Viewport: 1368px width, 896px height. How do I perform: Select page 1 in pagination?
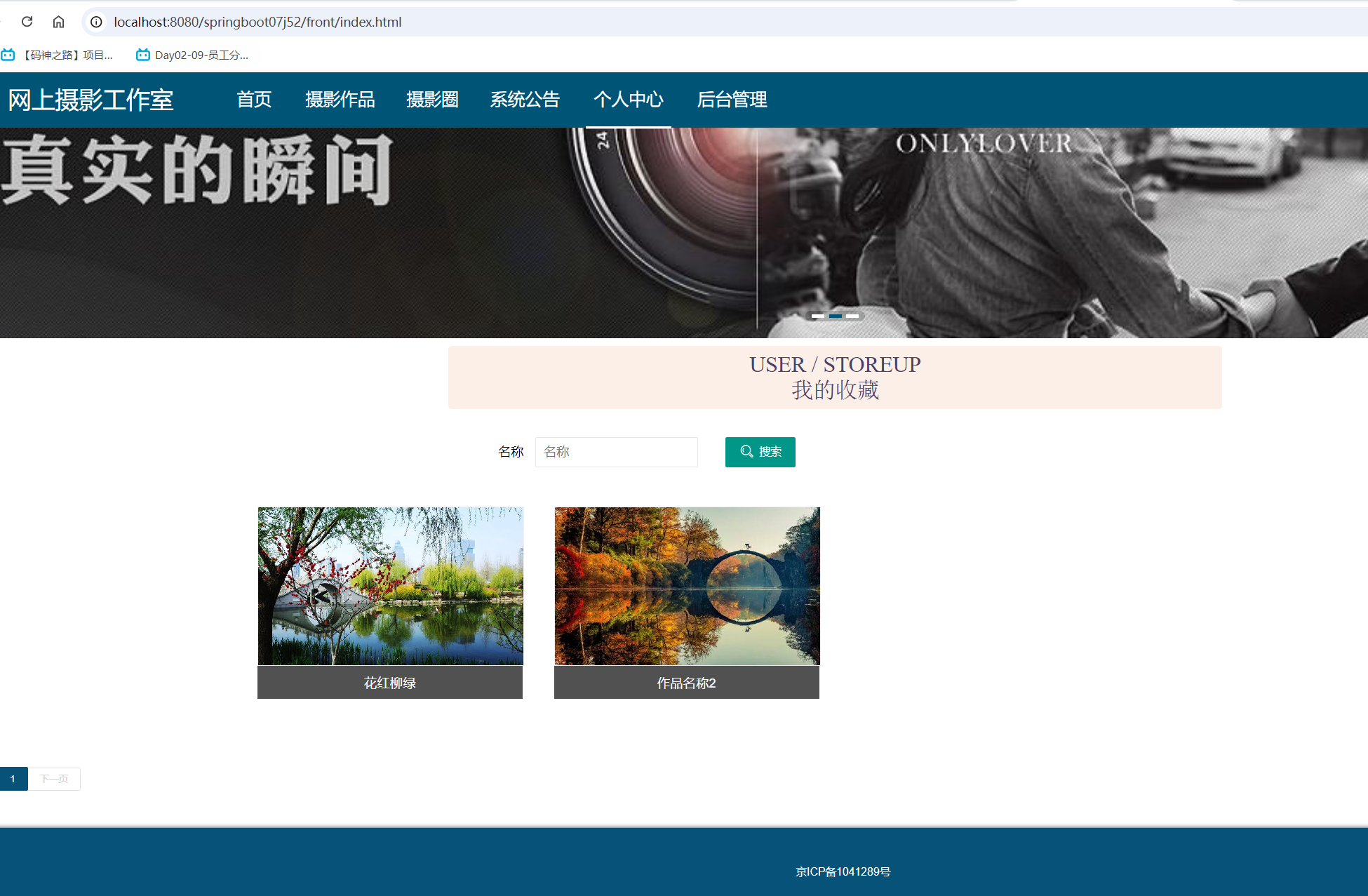click(x=13, y=778)
